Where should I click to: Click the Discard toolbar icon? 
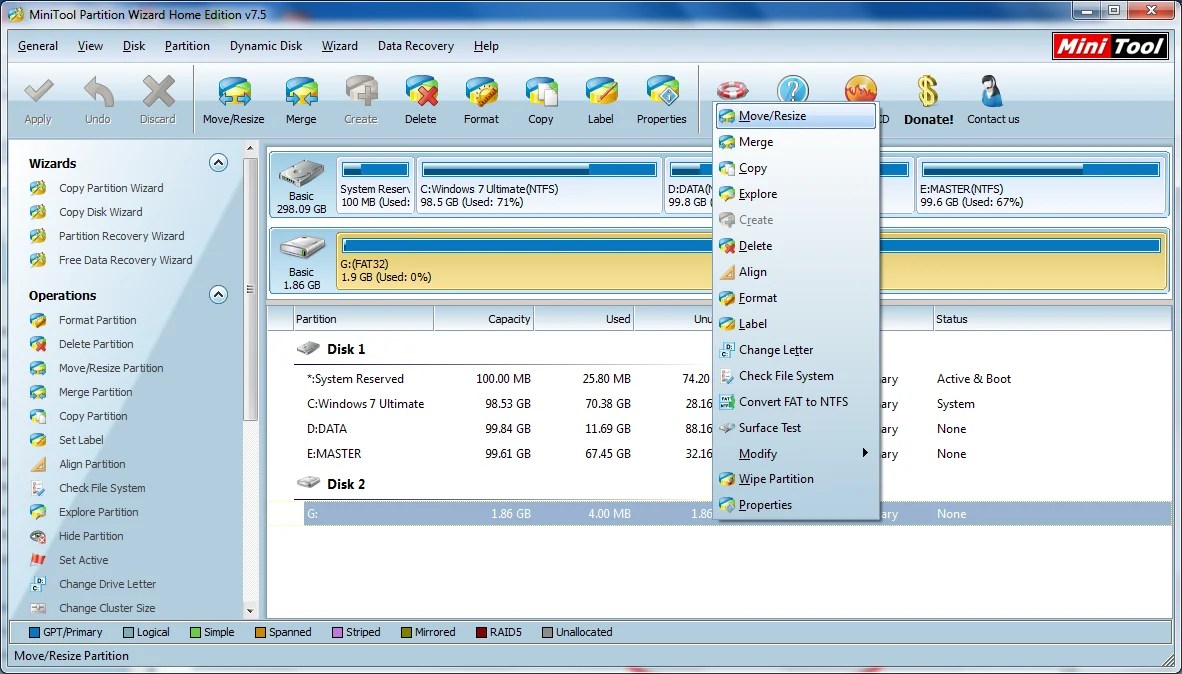pyautogui.click(x=157, y=99)
